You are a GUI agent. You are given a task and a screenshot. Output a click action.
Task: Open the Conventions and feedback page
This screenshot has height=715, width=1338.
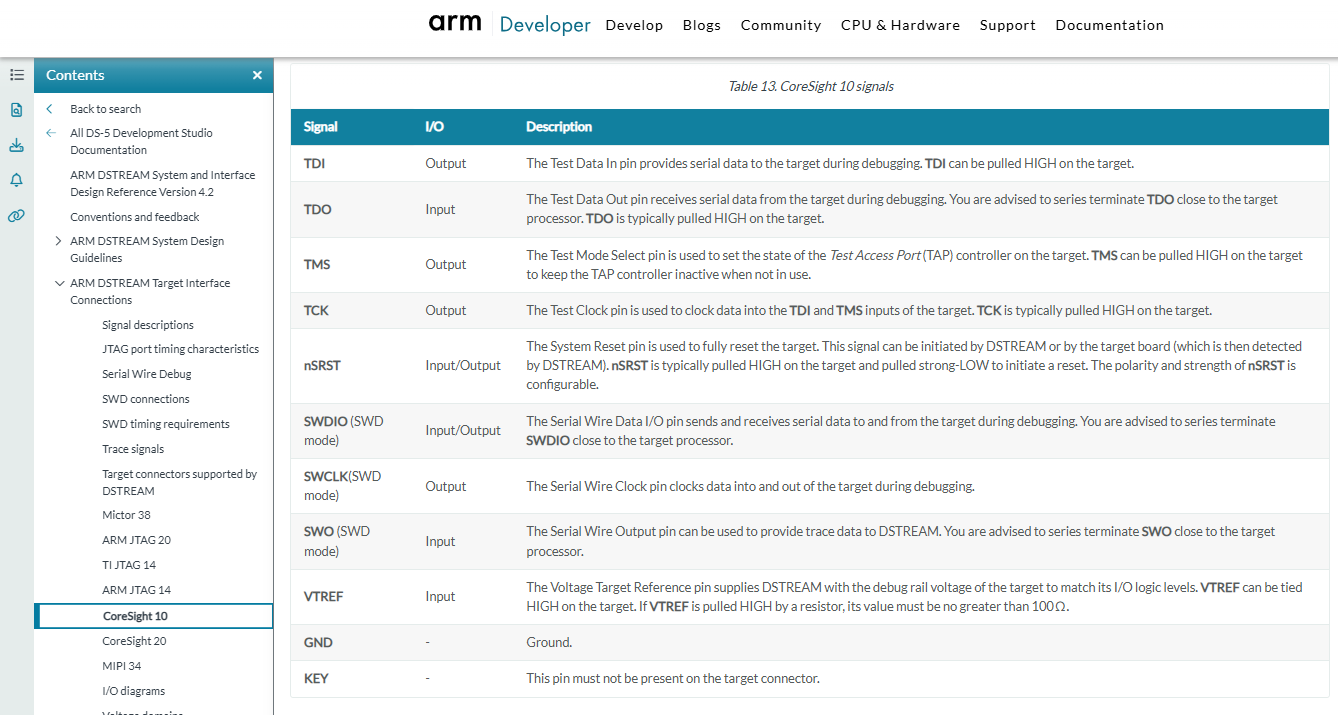point(135,217)
